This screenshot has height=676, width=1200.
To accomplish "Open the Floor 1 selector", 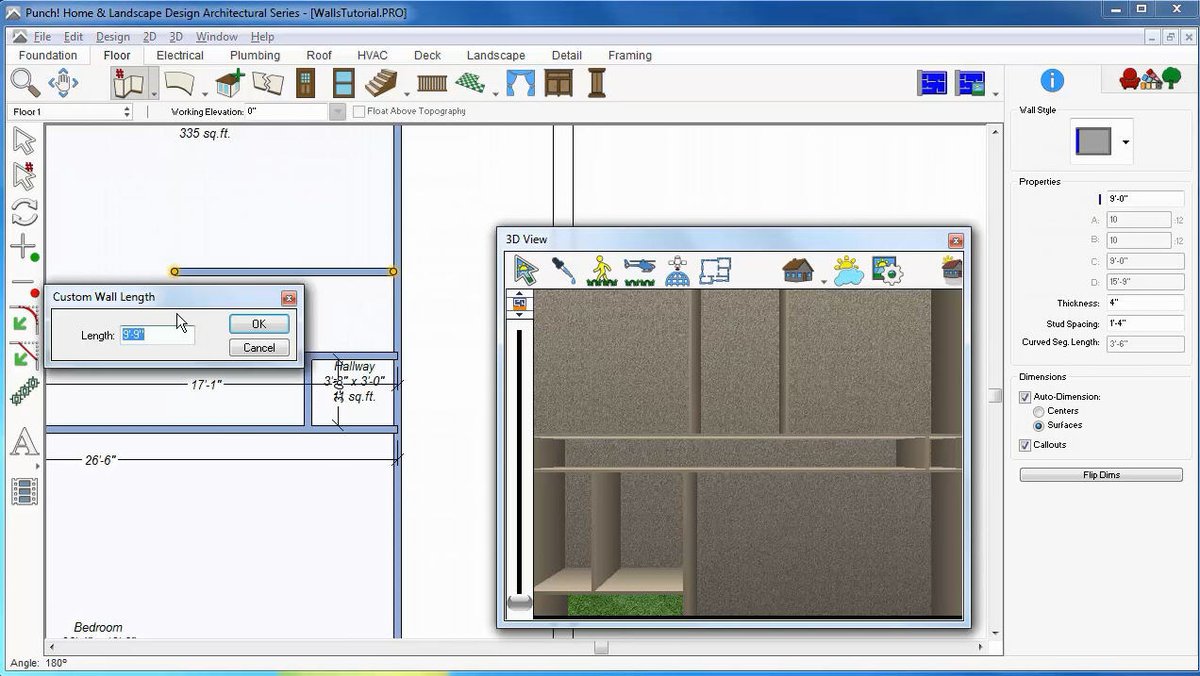I will tap(70, 112).
